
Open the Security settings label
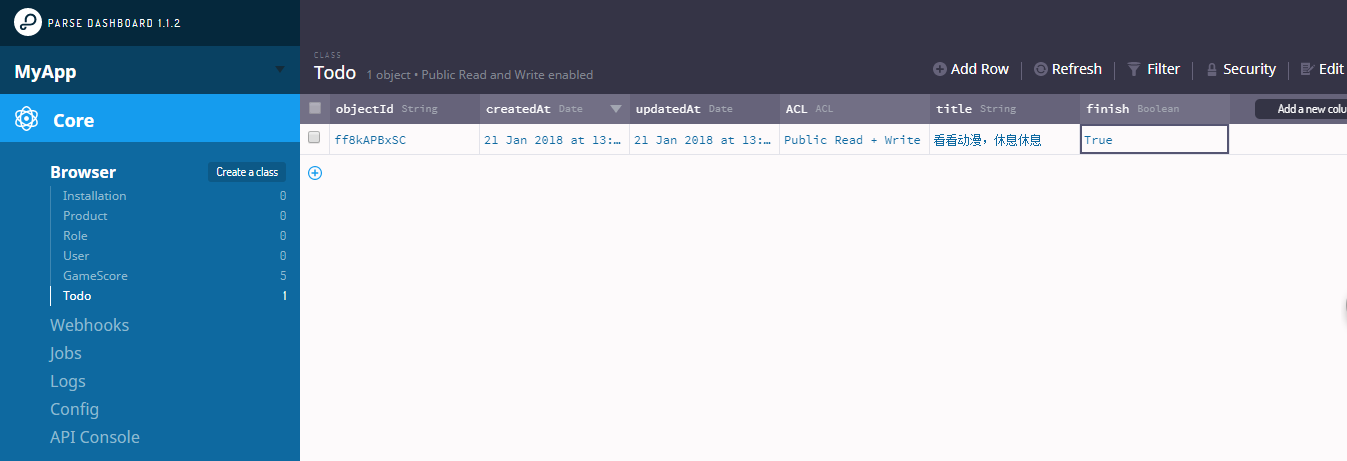[1249, 69]
